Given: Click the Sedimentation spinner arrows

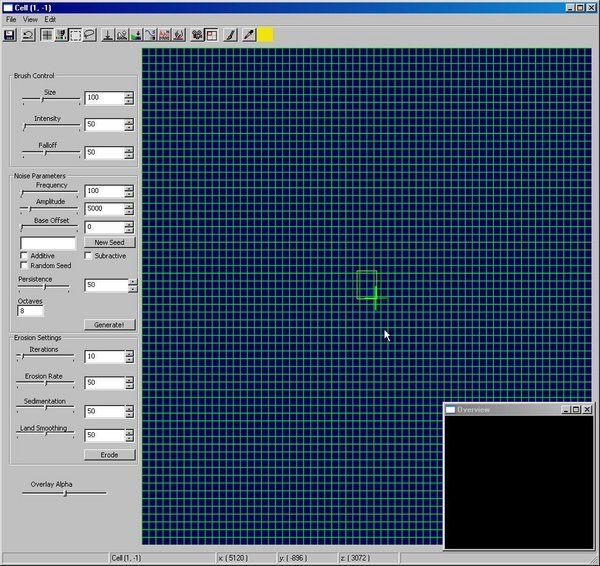Looking at the screenshot, I should pyautogui.click(x=129, y=411).
